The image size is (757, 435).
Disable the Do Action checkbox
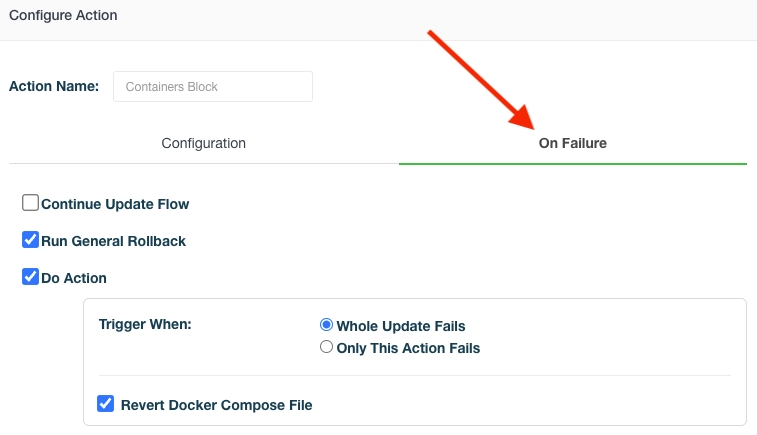click(x=31, y=277)
